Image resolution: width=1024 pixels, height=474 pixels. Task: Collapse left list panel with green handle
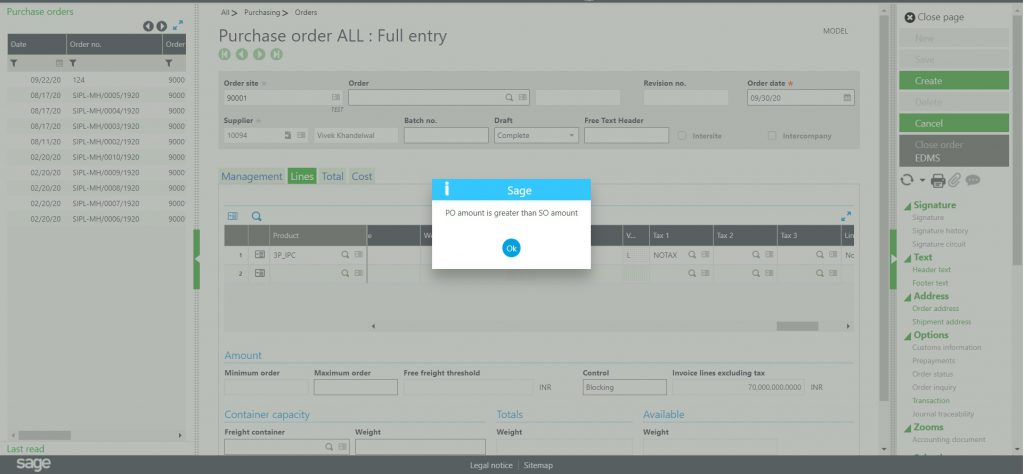[x=197, y=259]
